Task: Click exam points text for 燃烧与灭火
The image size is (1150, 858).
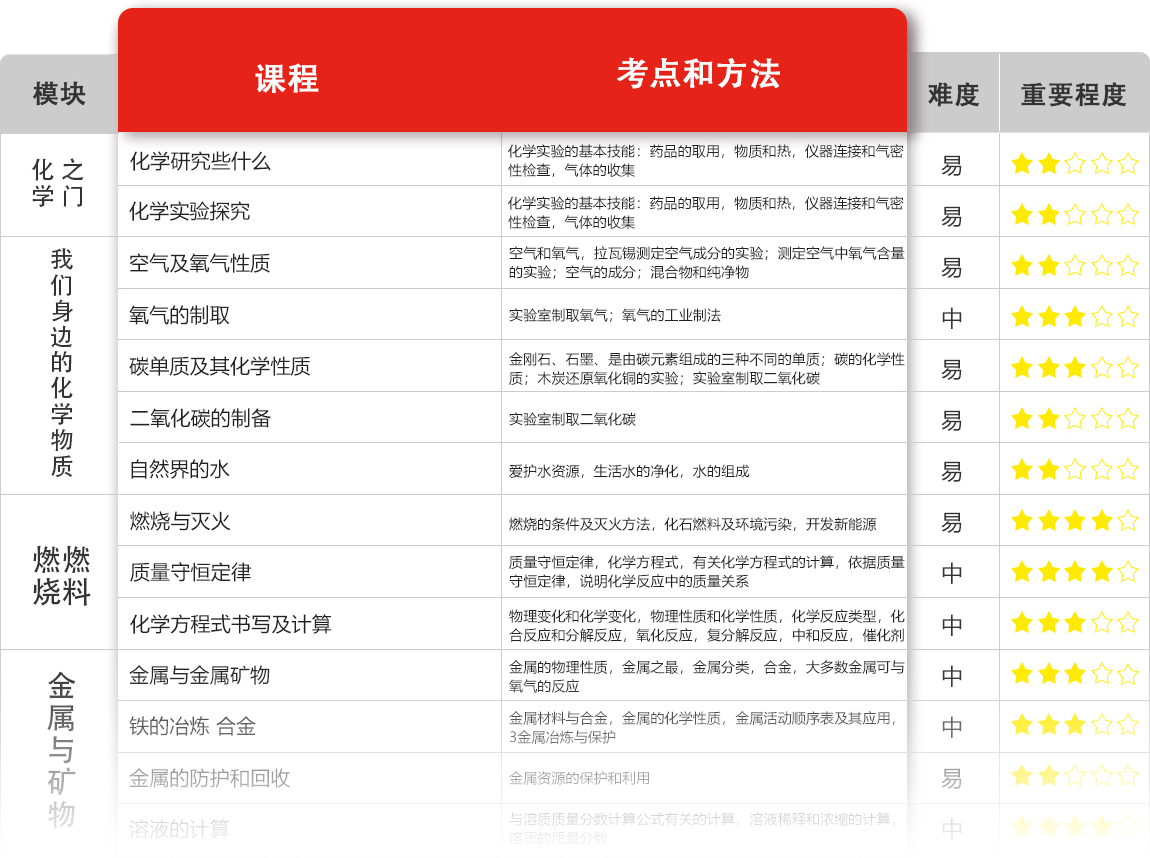Action: [x=692, y=524]
